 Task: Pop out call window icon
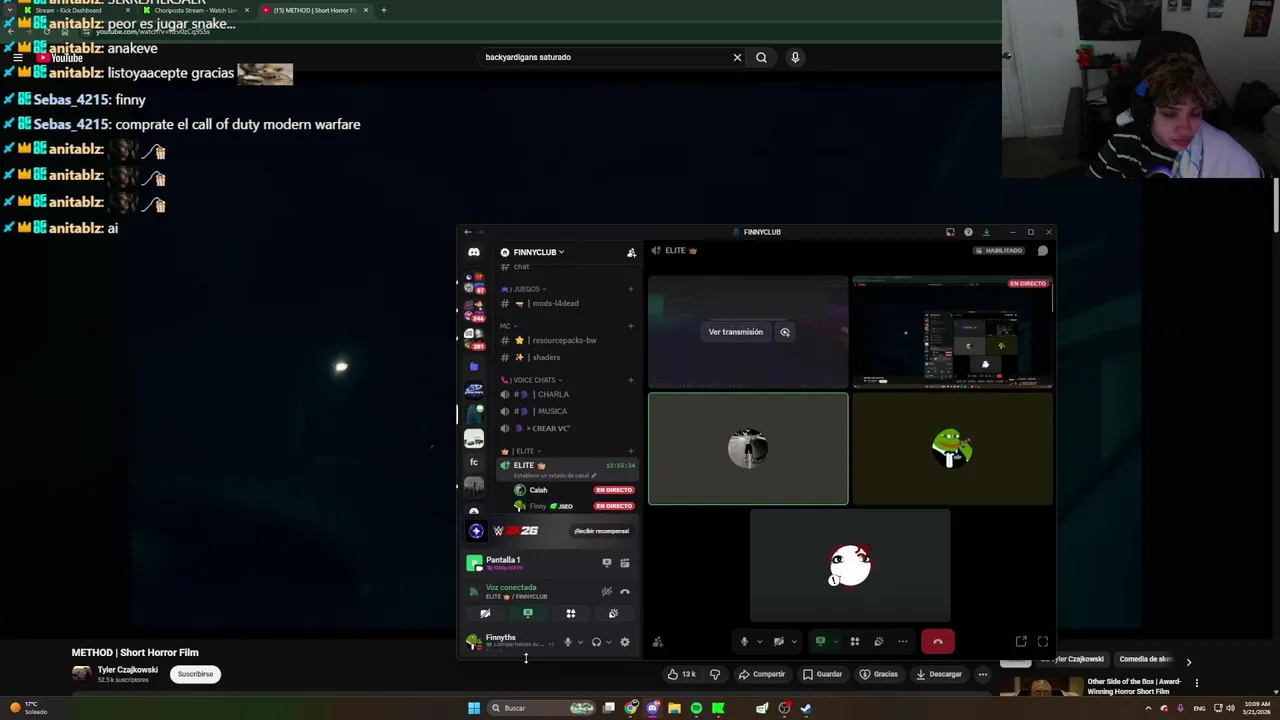coord(1021,641)
